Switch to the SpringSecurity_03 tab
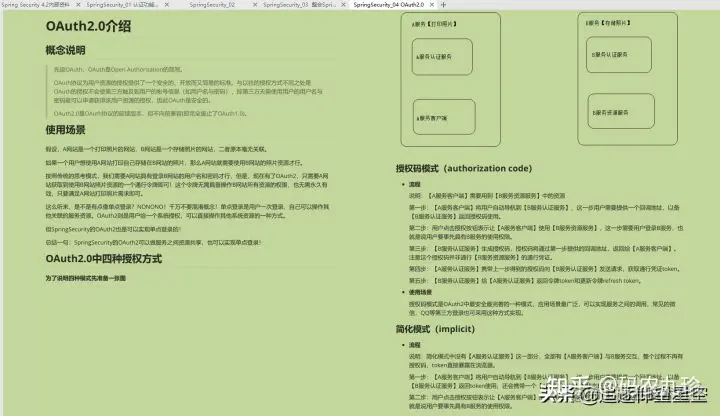 click(299, 5)
